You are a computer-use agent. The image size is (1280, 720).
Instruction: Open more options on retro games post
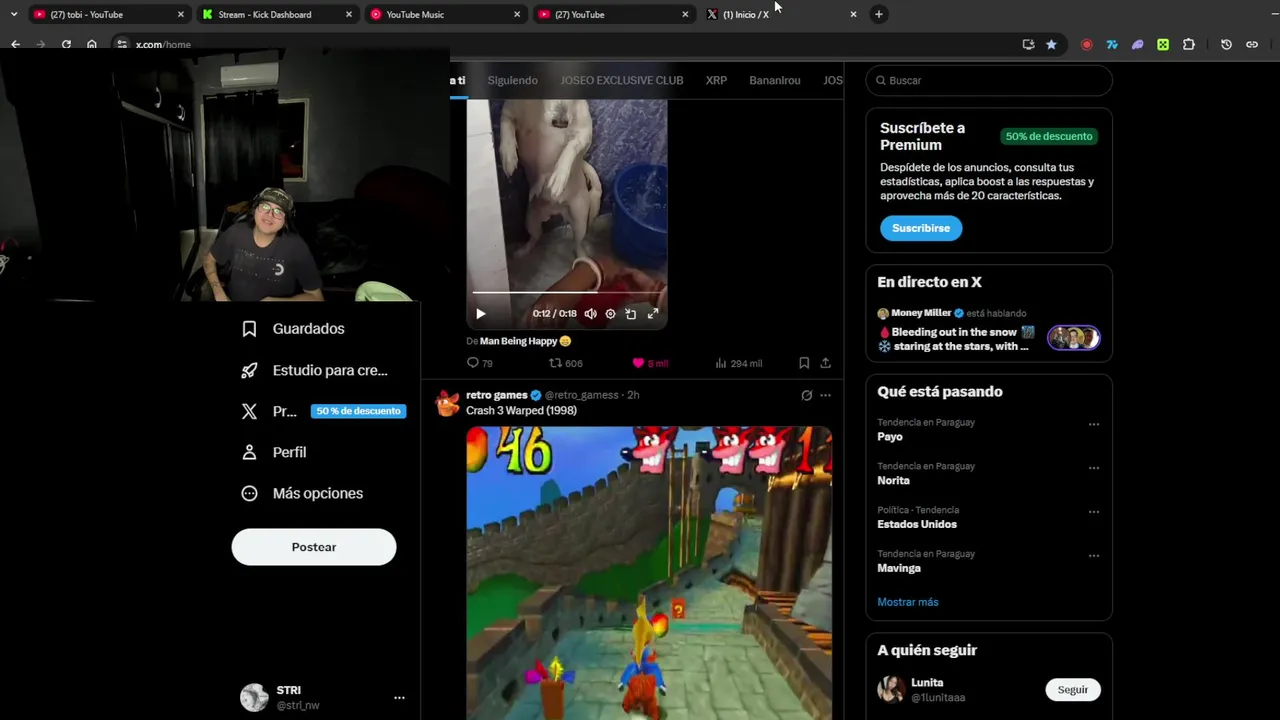point(825,395)
